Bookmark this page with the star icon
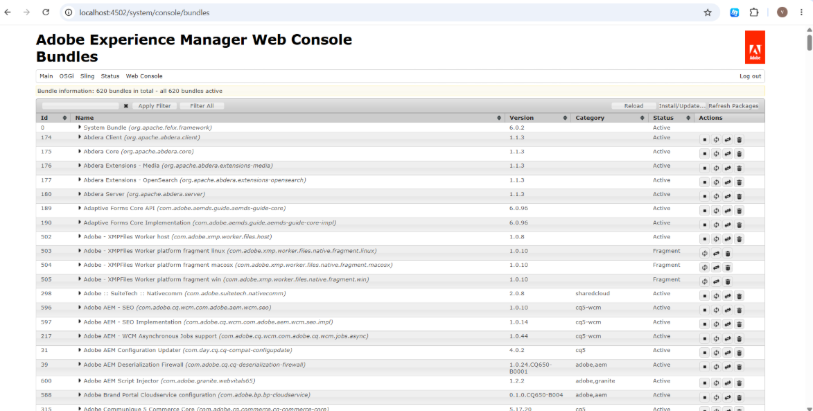The height and width of the screenshot is (411, 813). 707,12
